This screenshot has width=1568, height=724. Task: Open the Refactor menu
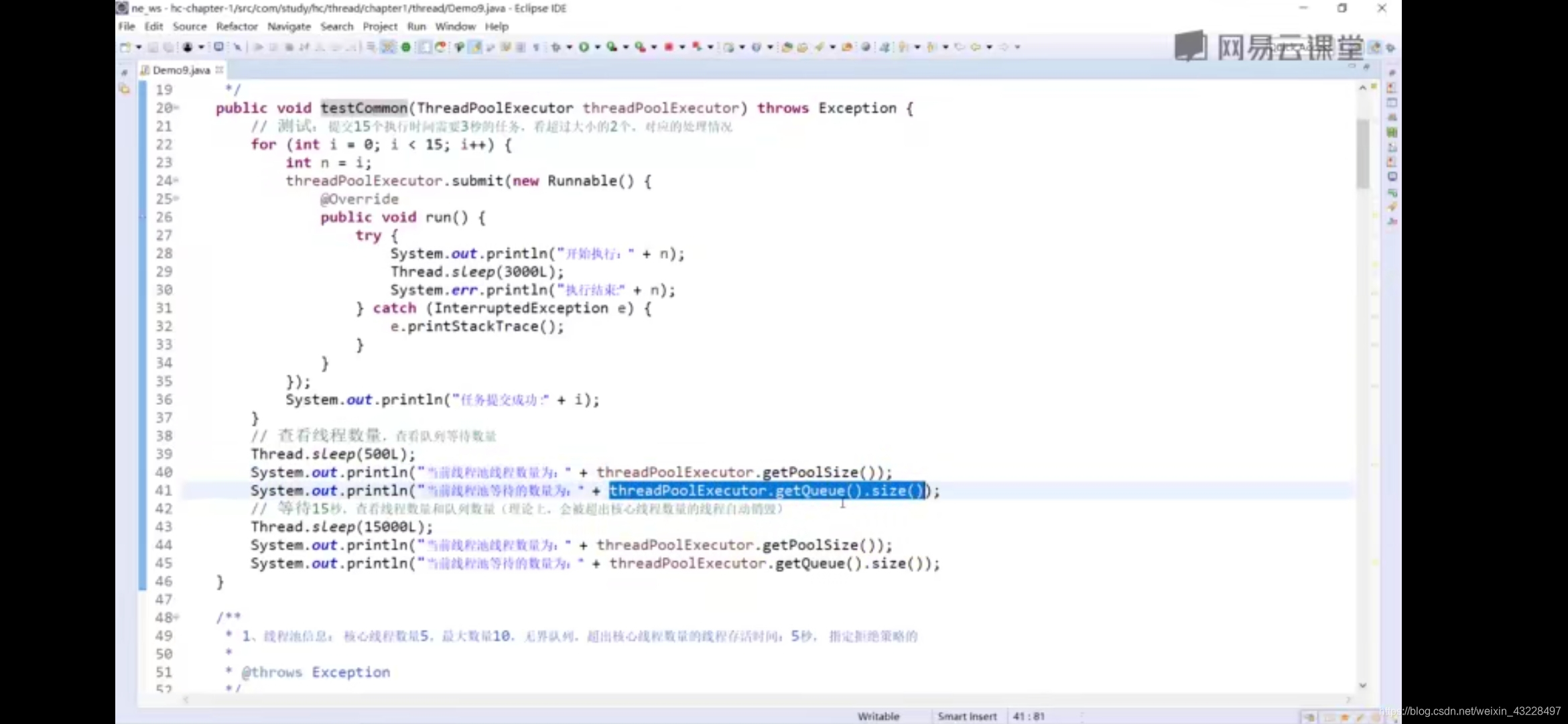click(x=237, y=26)
